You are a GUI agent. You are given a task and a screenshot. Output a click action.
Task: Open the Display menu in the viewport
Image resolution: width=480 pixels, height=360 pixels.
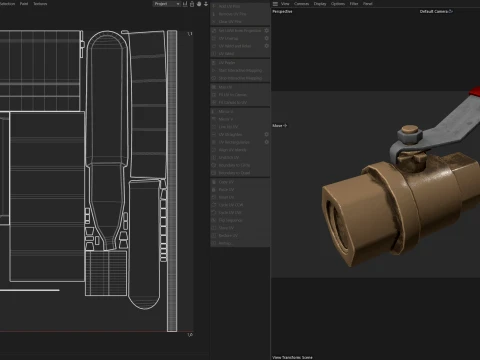[320, 4]
